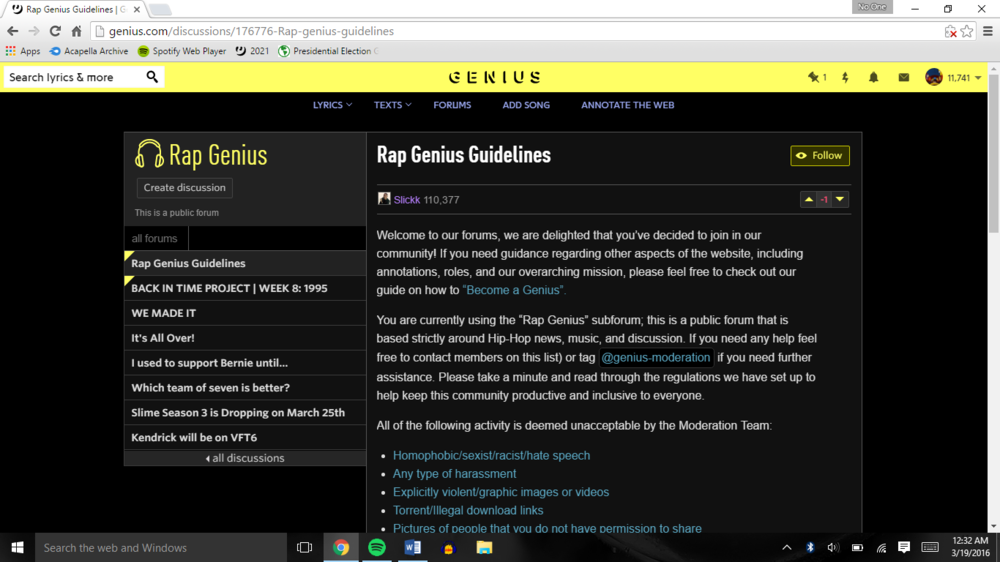Open Any type of harassment link

pos(455,474)
